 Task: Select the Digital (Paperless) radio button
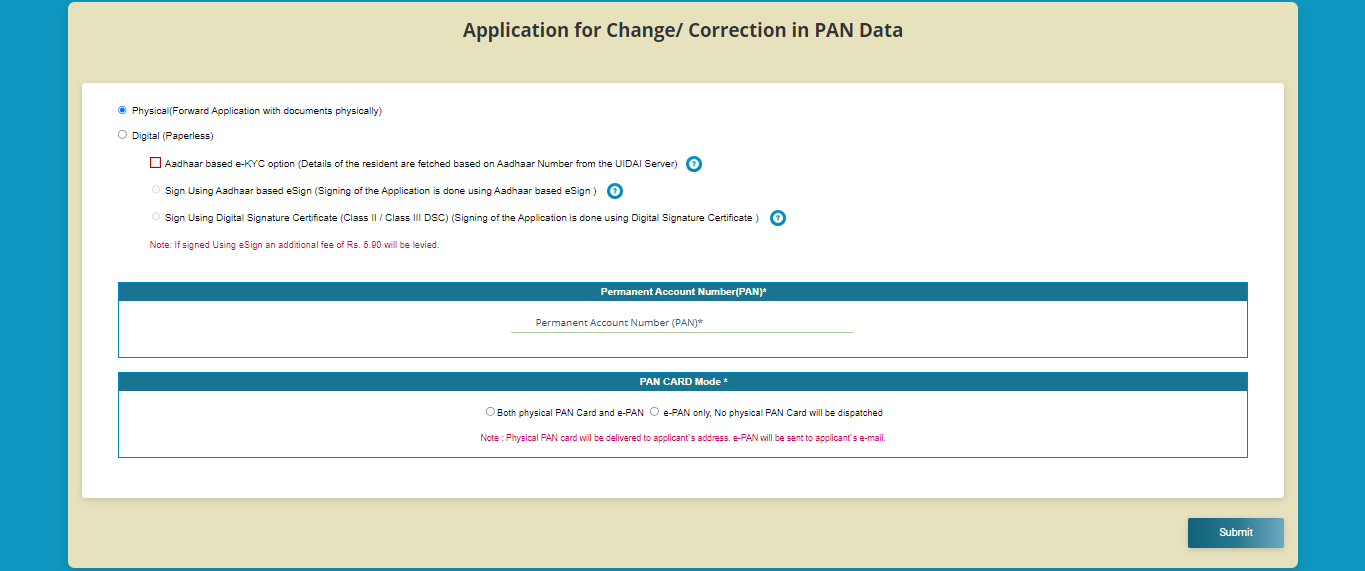(x=122, y=134)
